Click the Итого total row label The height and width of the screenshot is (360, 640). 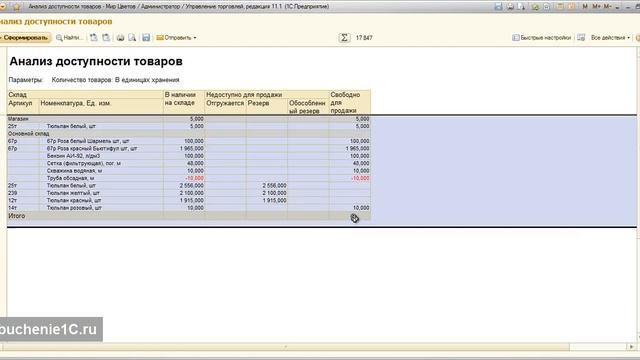point(17,216)
